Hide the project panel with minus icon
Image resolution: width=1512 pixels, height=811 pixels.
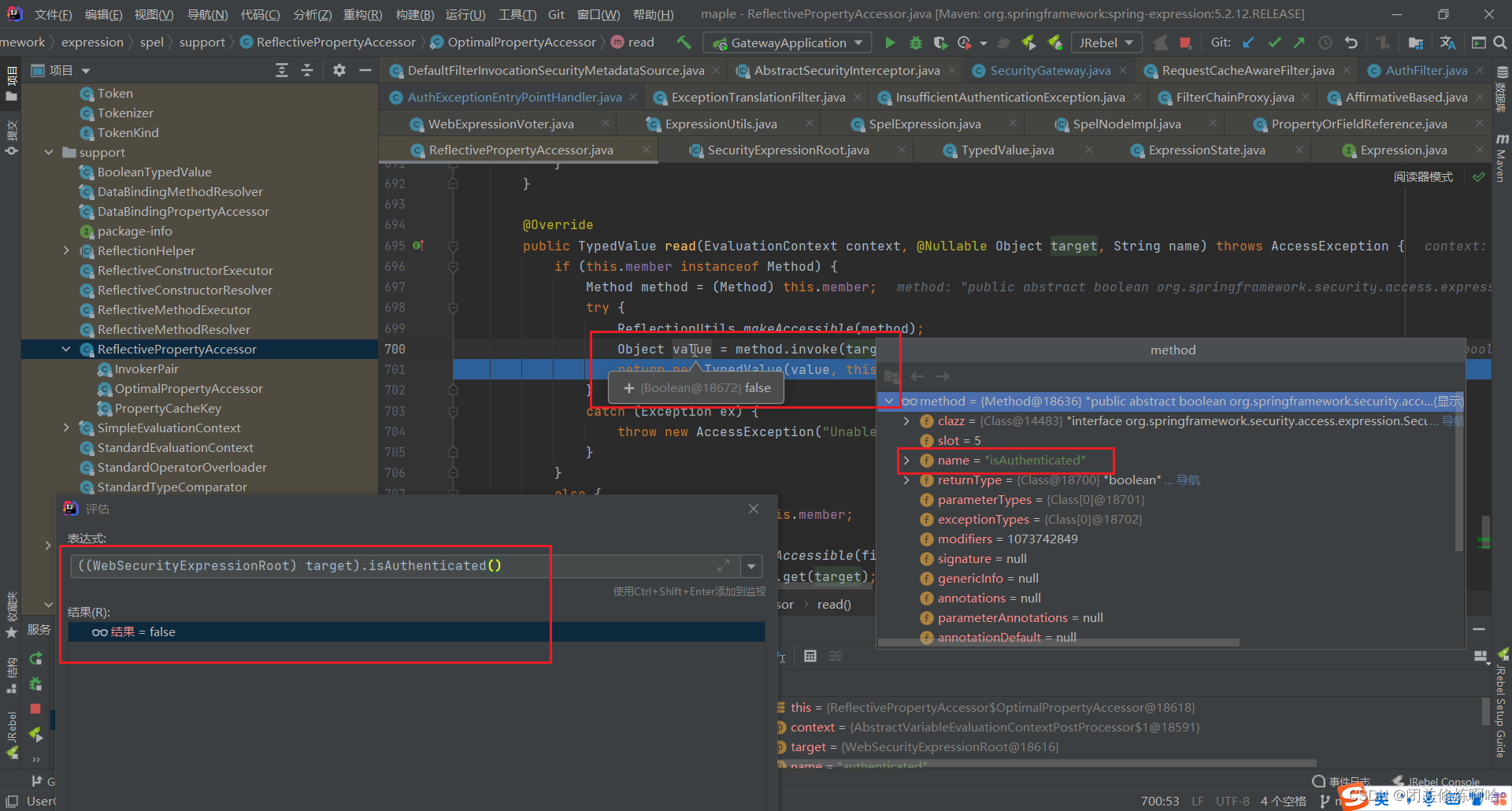365,70
